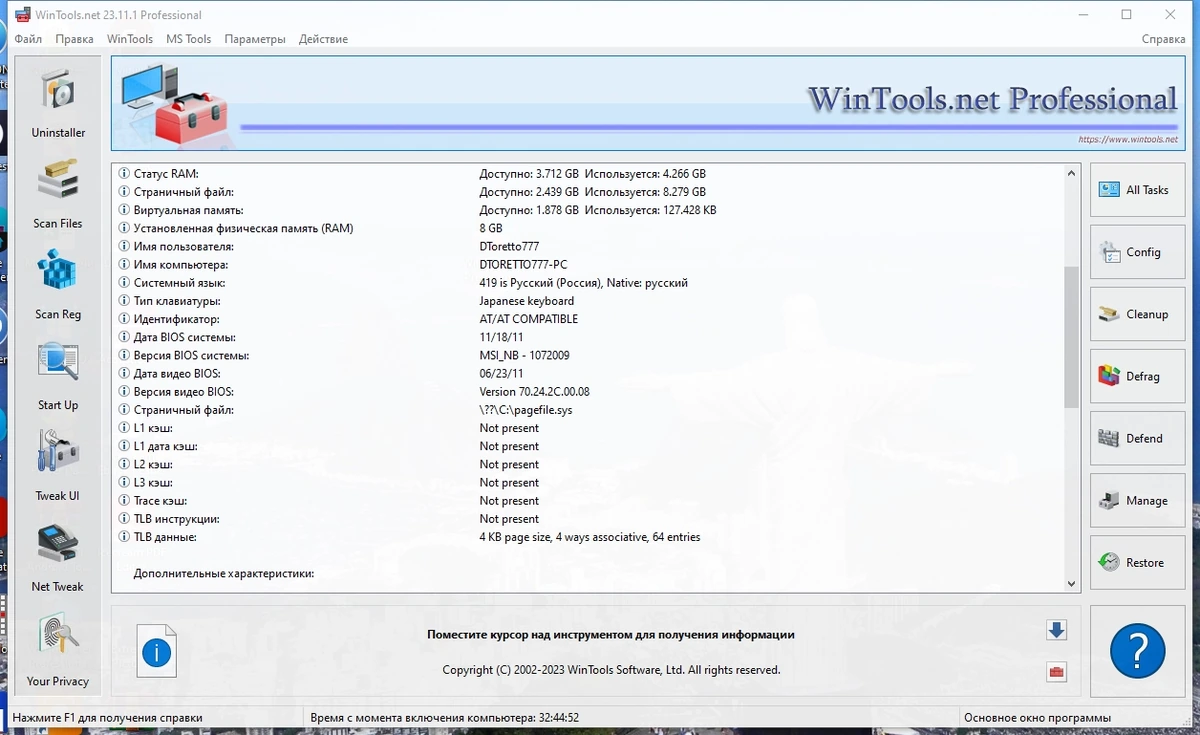Click the scroll down arrow of info list
The width and height of the screenshot is (1200, 735).
point(1072,583)
